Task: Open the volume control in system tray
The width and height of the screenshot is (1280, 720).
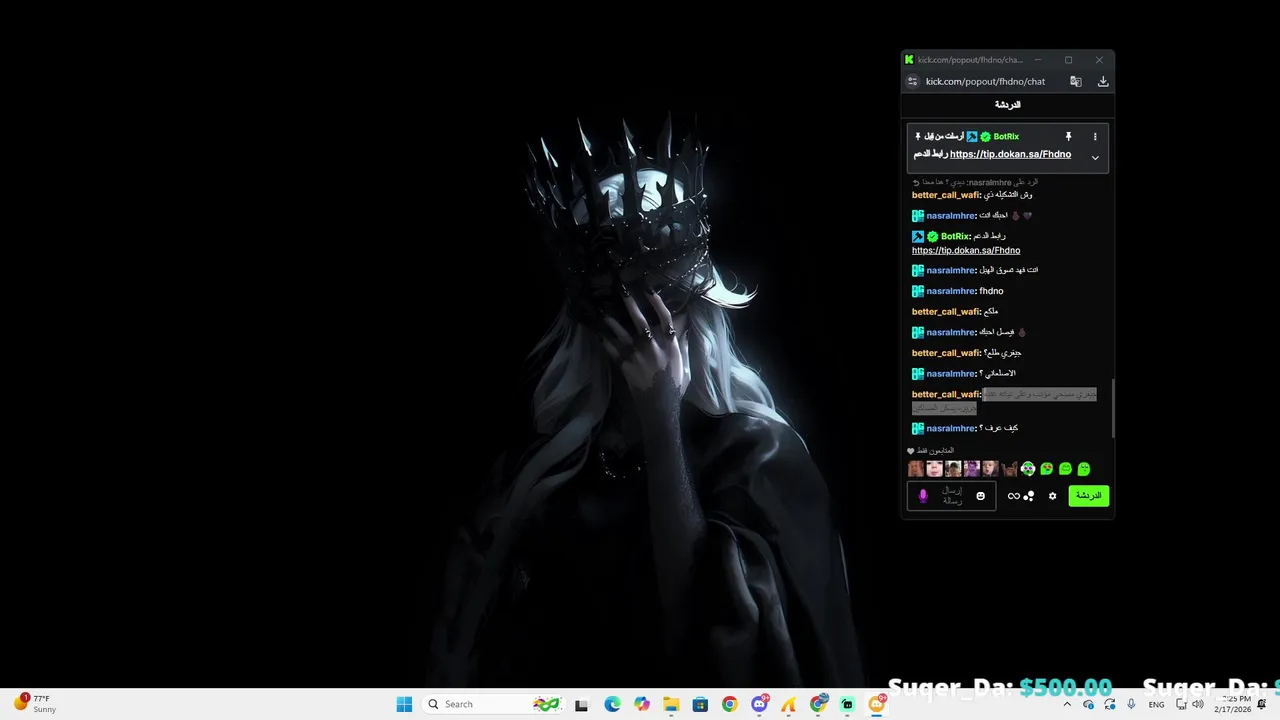Action: point(1198,705)
